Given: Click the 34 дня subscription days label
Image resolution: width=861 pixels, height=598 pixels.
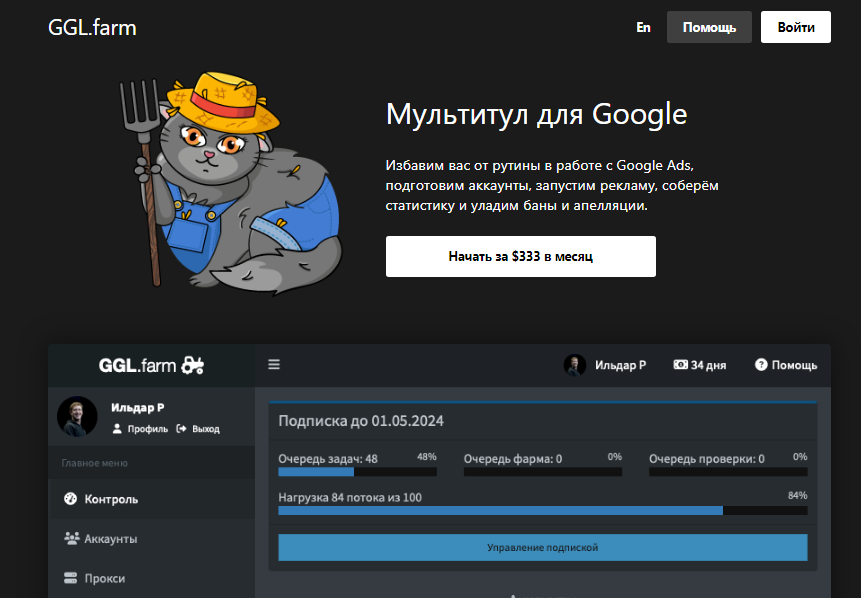Looking at the screenshot, I should [708, 365].
